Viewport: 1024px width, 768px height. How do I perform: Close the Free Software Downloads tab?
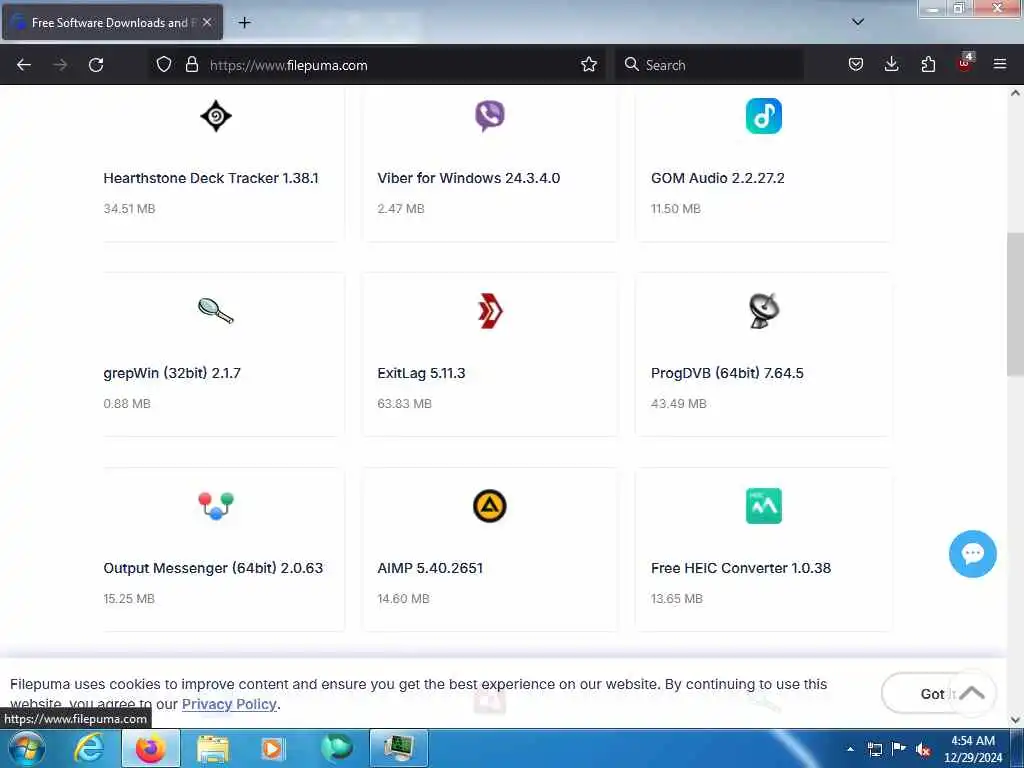207,23
